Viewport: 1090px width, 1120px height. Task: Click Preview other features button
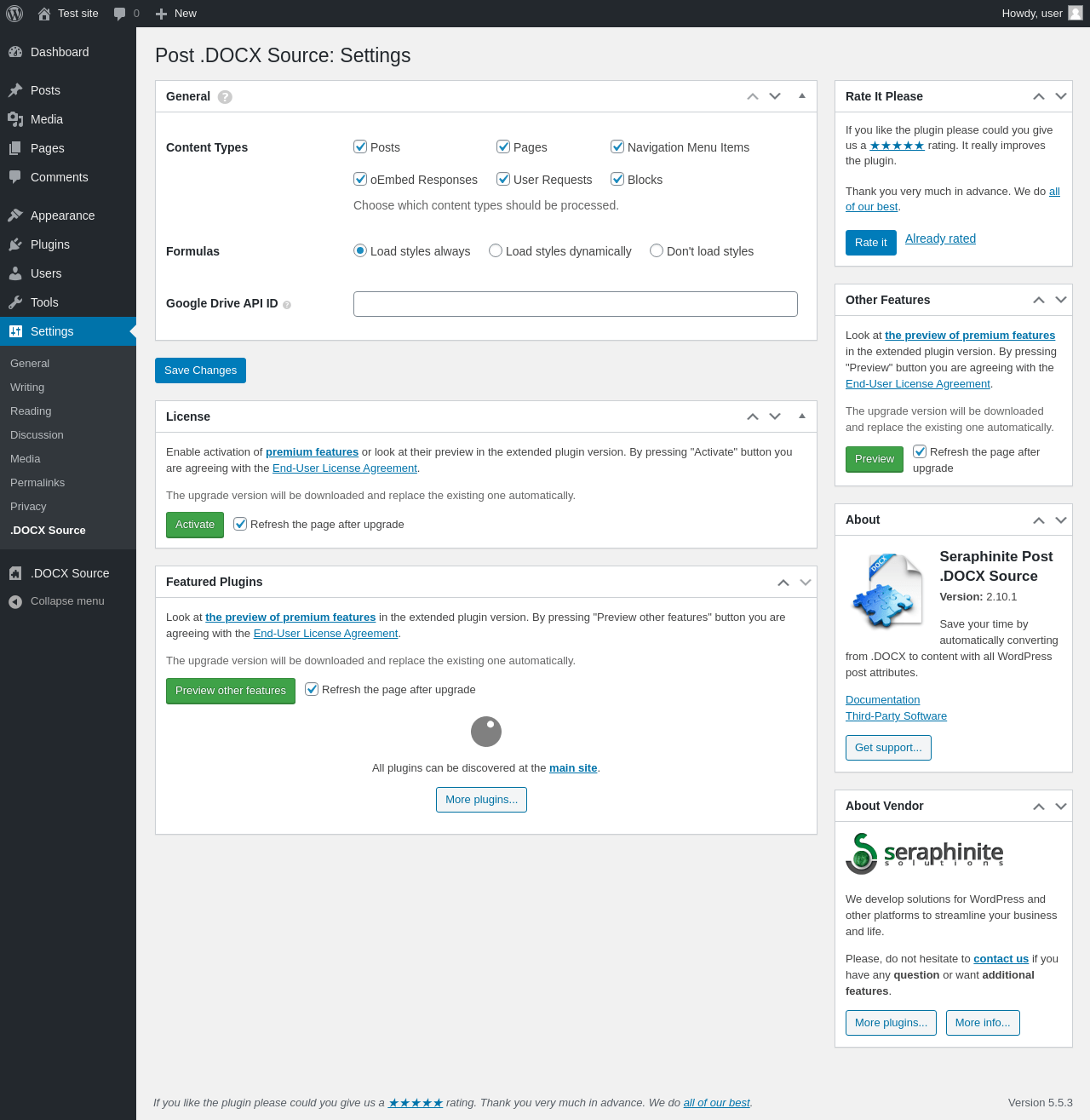(231, 691)
